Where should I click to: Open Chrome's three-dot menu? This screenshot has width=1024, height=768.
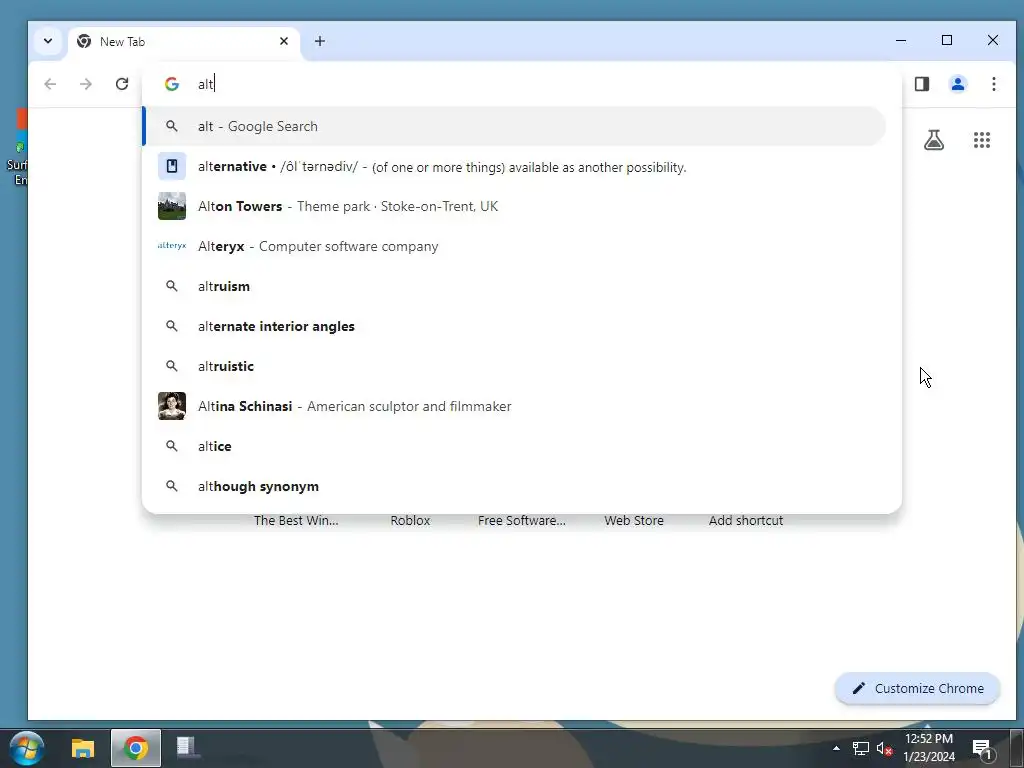coord(993,84)
